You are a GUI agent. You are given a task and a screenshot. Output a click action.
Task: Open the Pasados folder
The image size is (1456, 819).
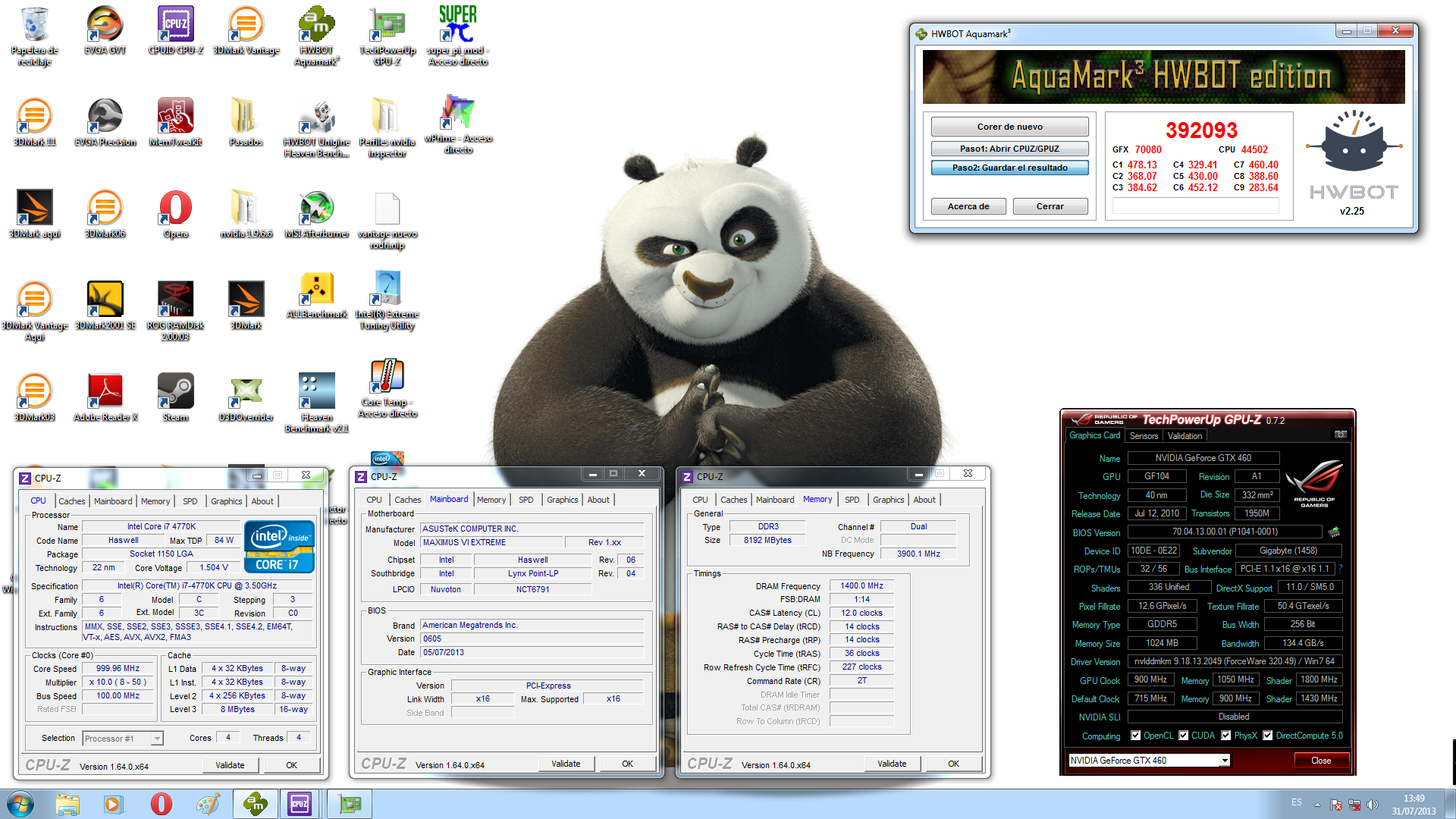246,122
